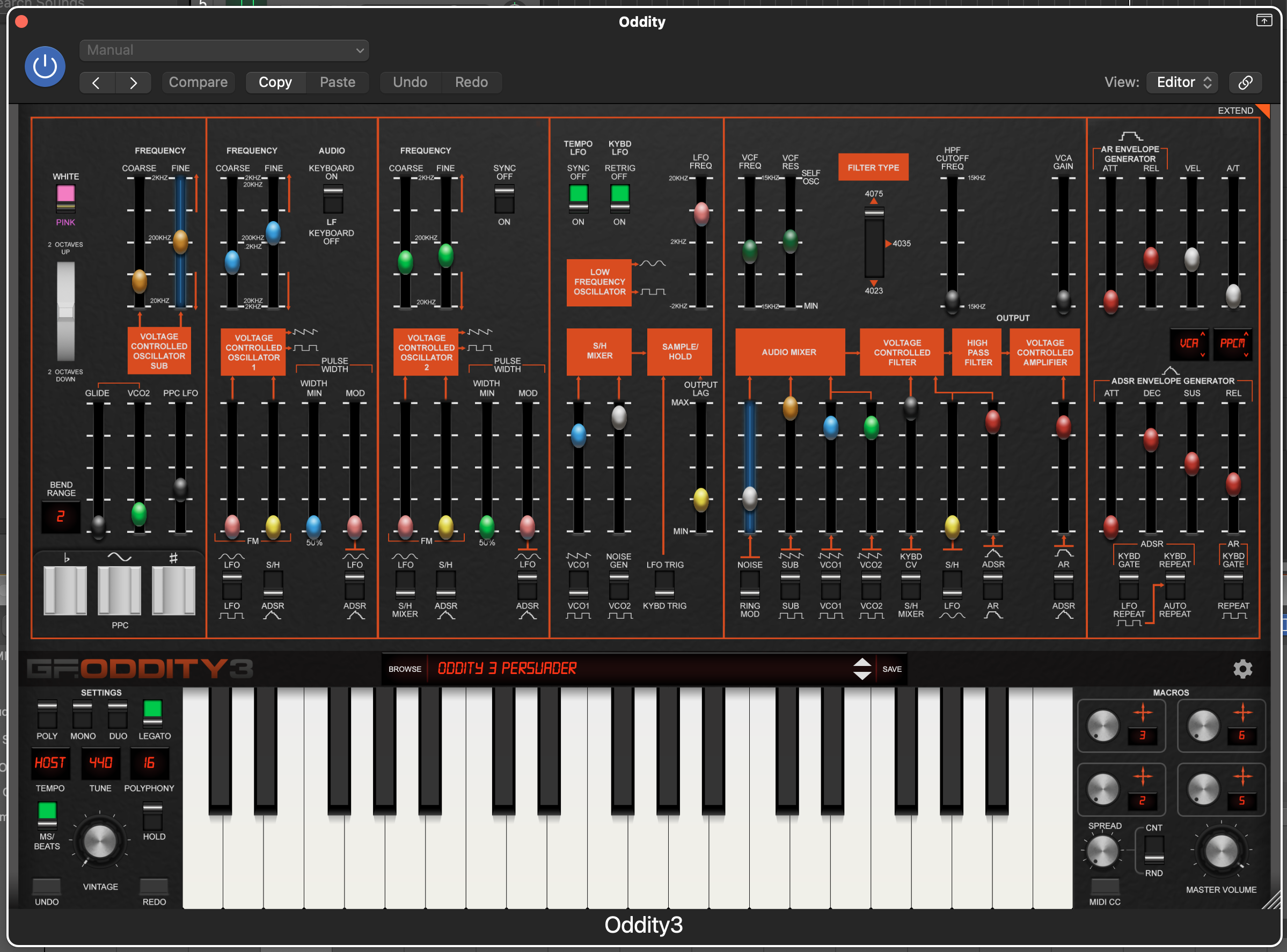Click the Low Frequency Oscillator block
The image size is (1287, 952).
(599, 282)
